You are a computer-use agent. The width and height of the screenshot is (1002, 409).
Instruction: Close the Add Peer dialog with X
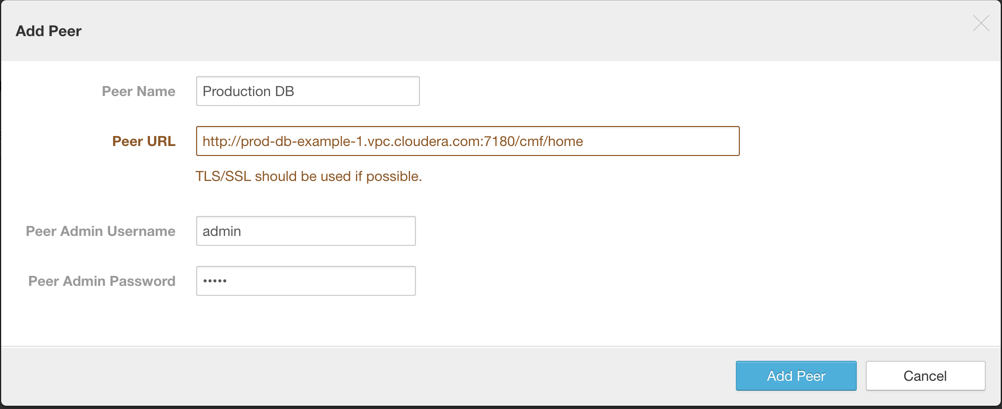point(980,23)
